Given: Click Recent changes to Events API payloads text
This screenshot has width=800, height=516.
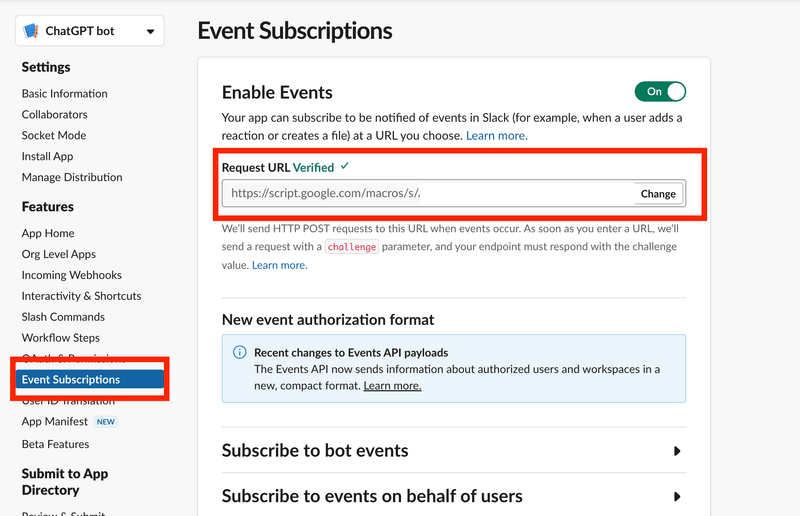Looking at the screenshot, I should click(351, 353).
